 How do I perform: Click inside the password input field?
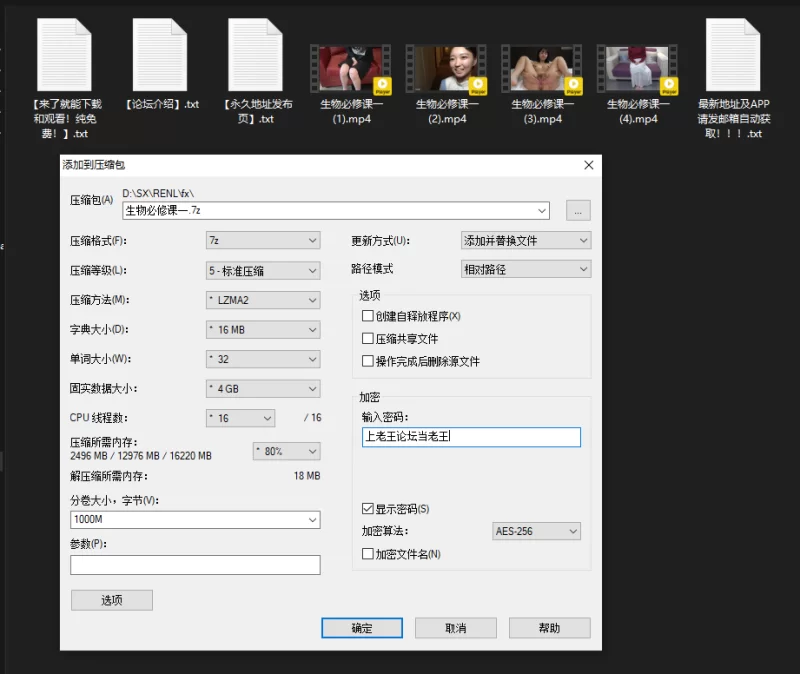[x=470, y=437]
